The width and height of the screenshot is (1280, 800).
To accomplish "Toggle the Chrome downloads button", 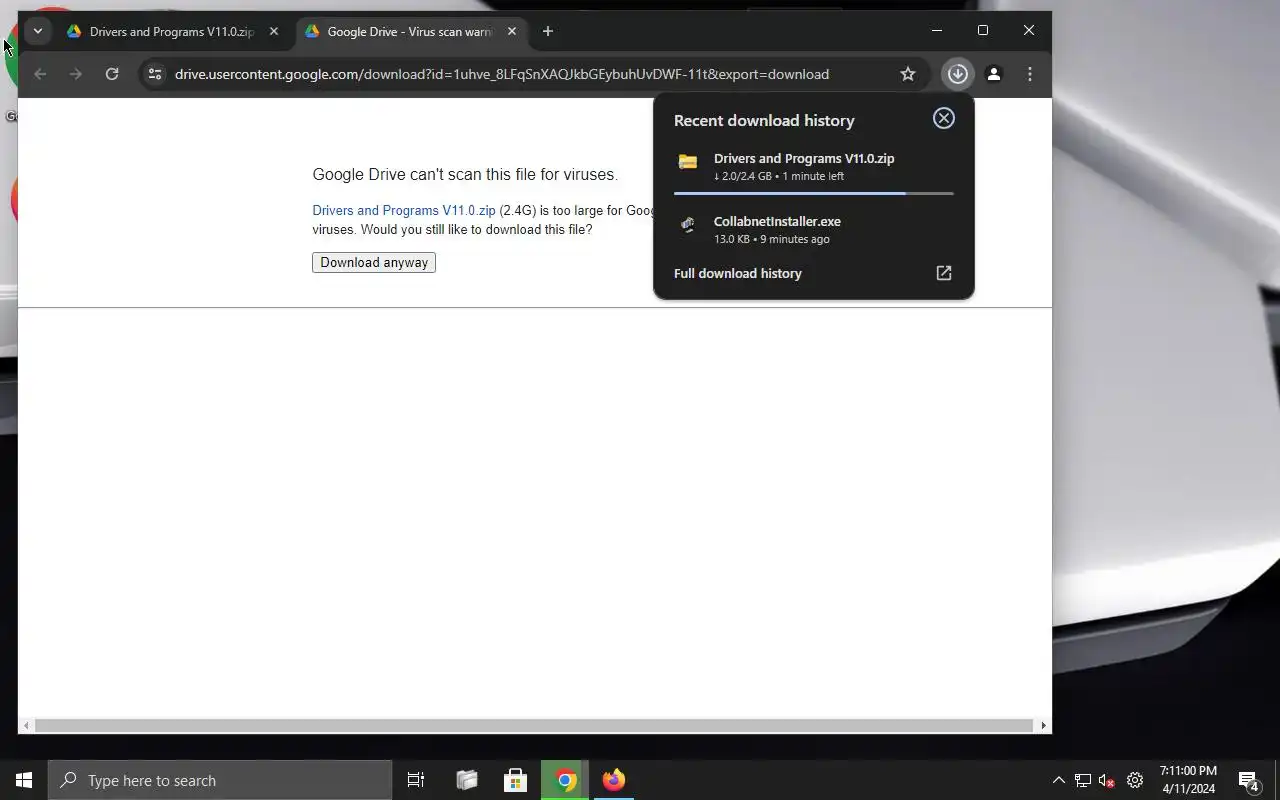I will 958,74.
